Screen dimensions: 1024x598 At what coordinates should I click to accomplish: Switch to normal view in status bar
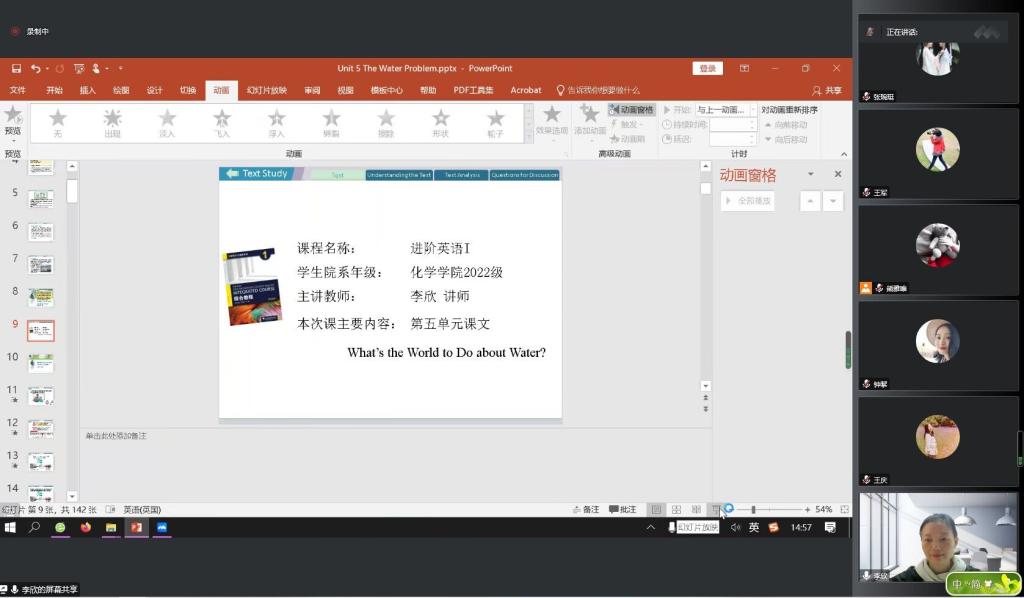click(656, 509)
